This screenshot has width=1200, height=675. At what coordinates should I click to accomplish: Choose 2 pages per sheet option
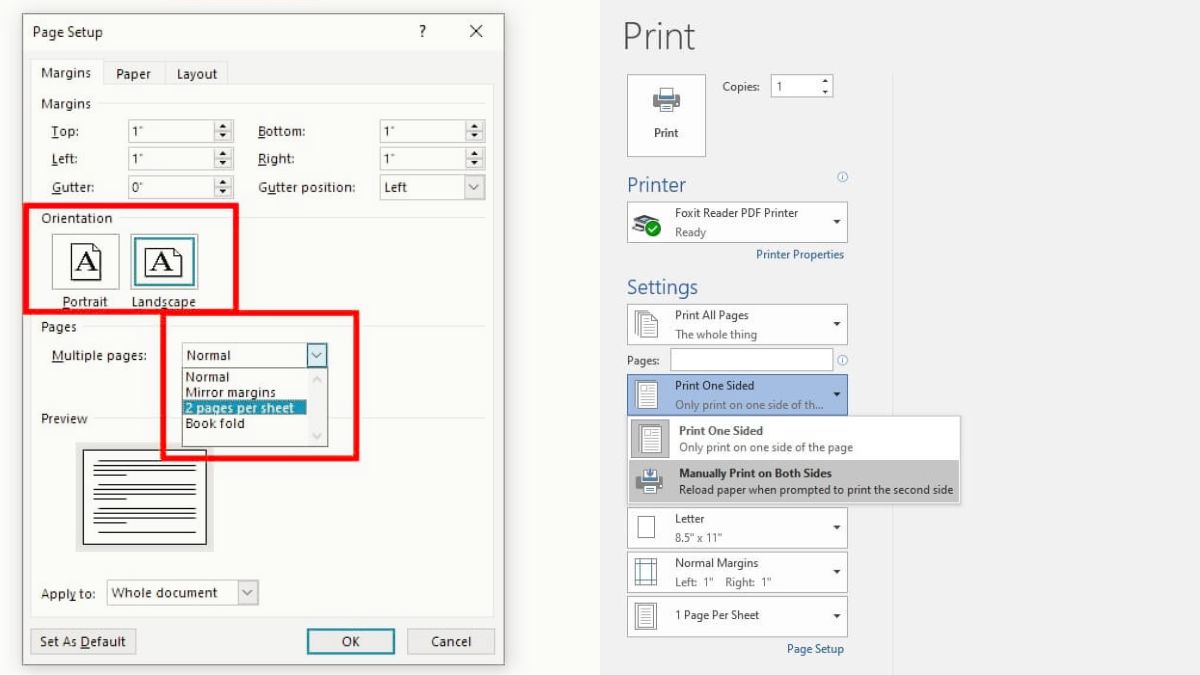246,407
